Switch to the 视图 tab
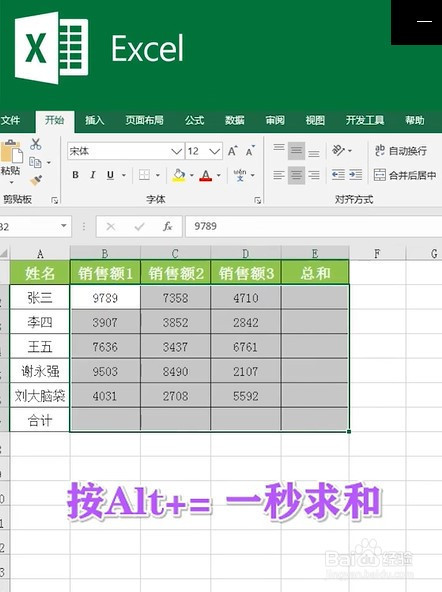 tap(315, 120)
